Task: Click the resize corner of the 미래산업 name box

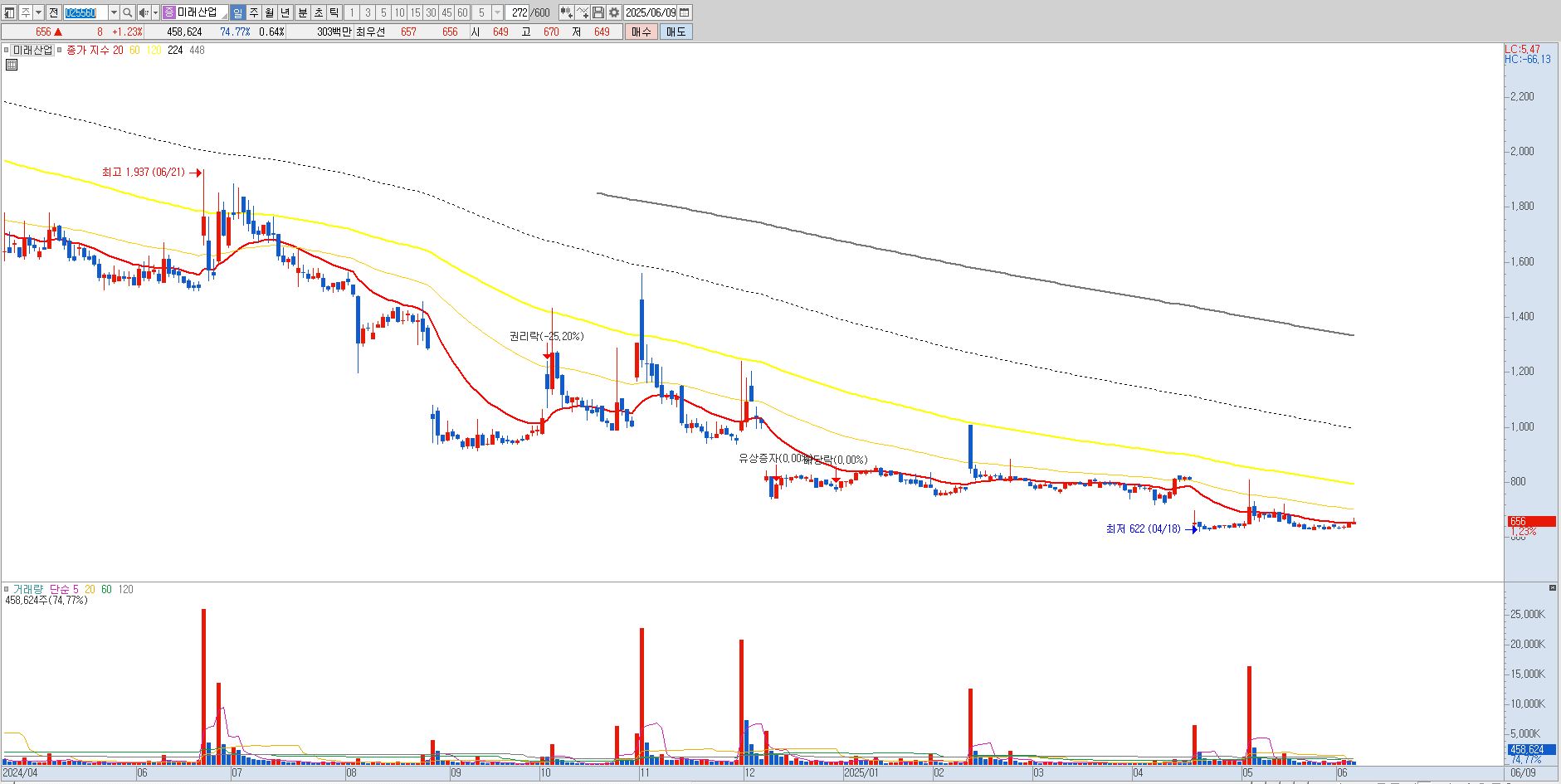Action: tap(224, 17)
